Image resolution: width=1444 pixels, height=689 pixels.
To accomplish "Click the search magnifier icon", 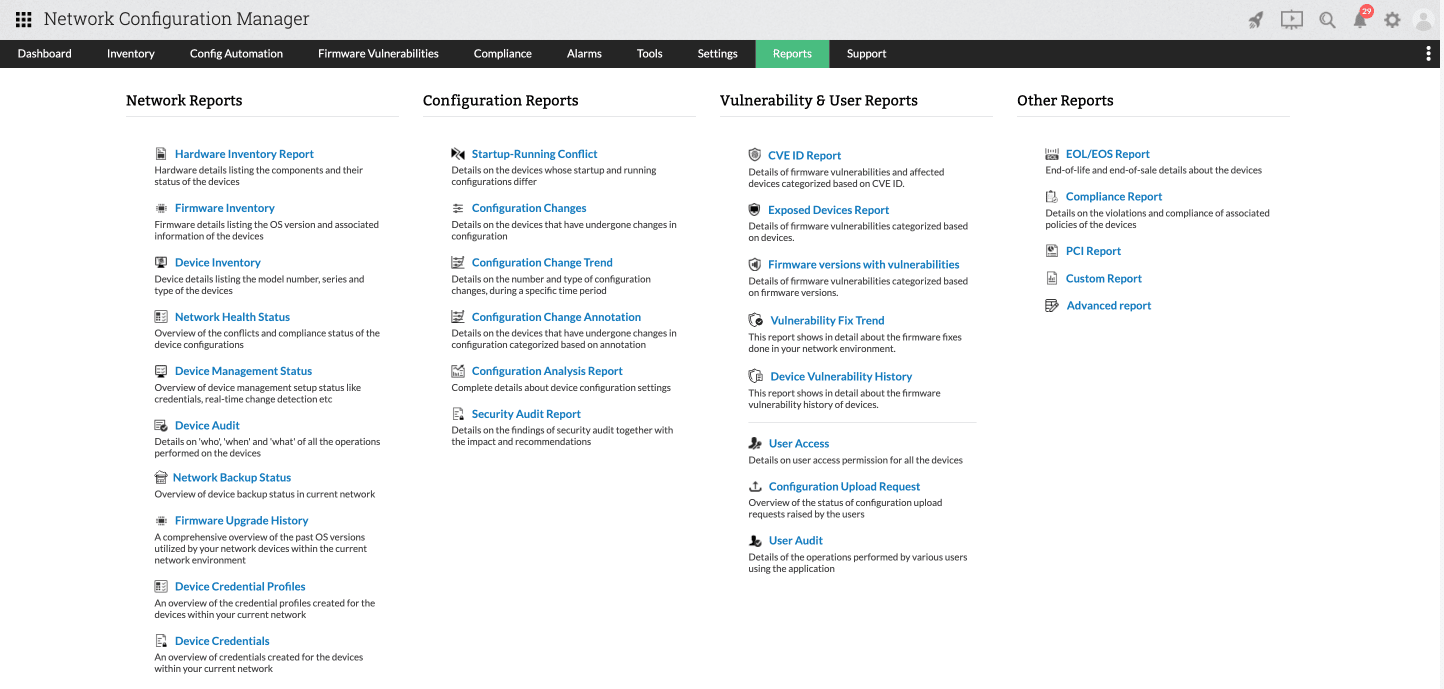I will pos(1326,18).
